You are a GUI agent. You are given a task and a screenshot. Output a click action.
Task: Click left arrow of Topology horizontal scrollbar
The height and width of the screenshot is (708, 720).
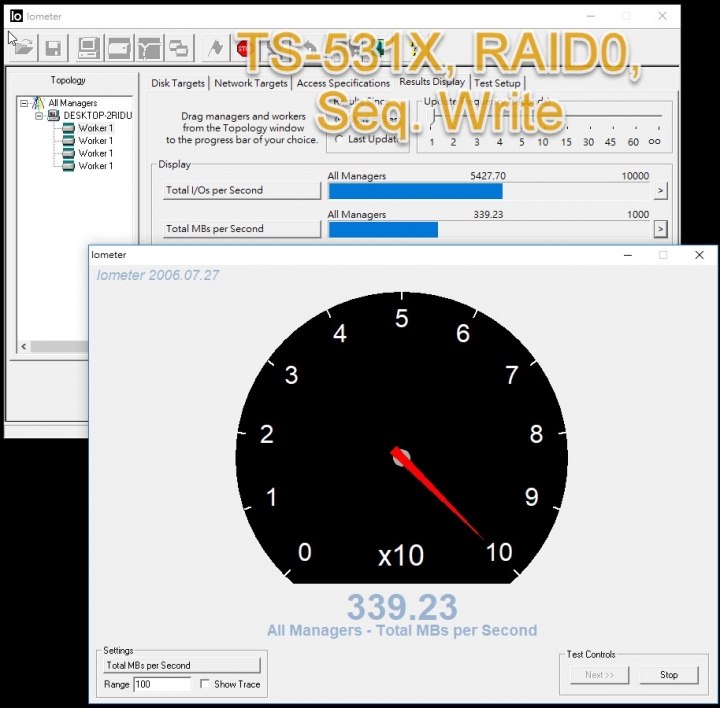pos(24,347)
